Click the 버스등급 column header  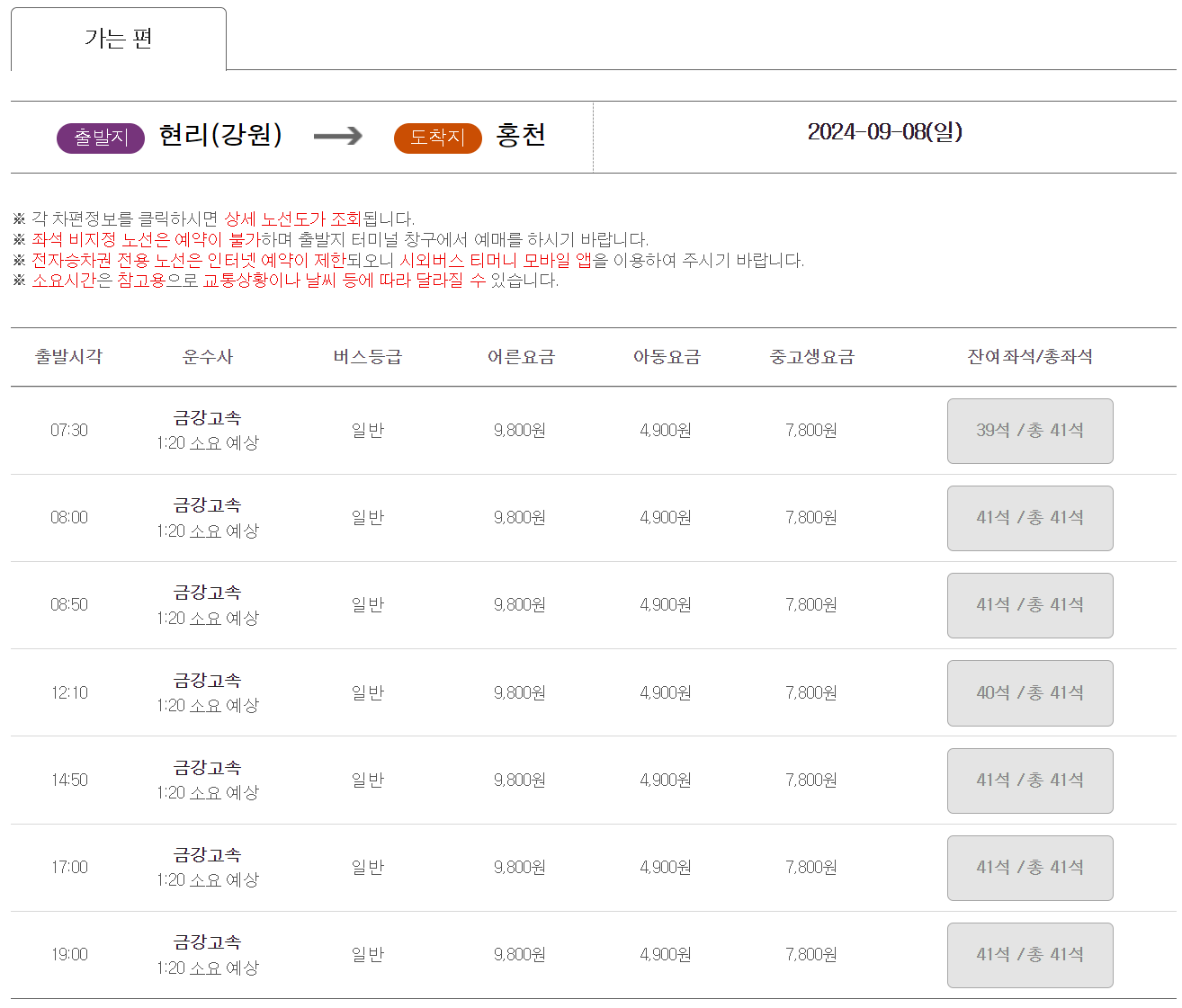click(x=368, y=357)
